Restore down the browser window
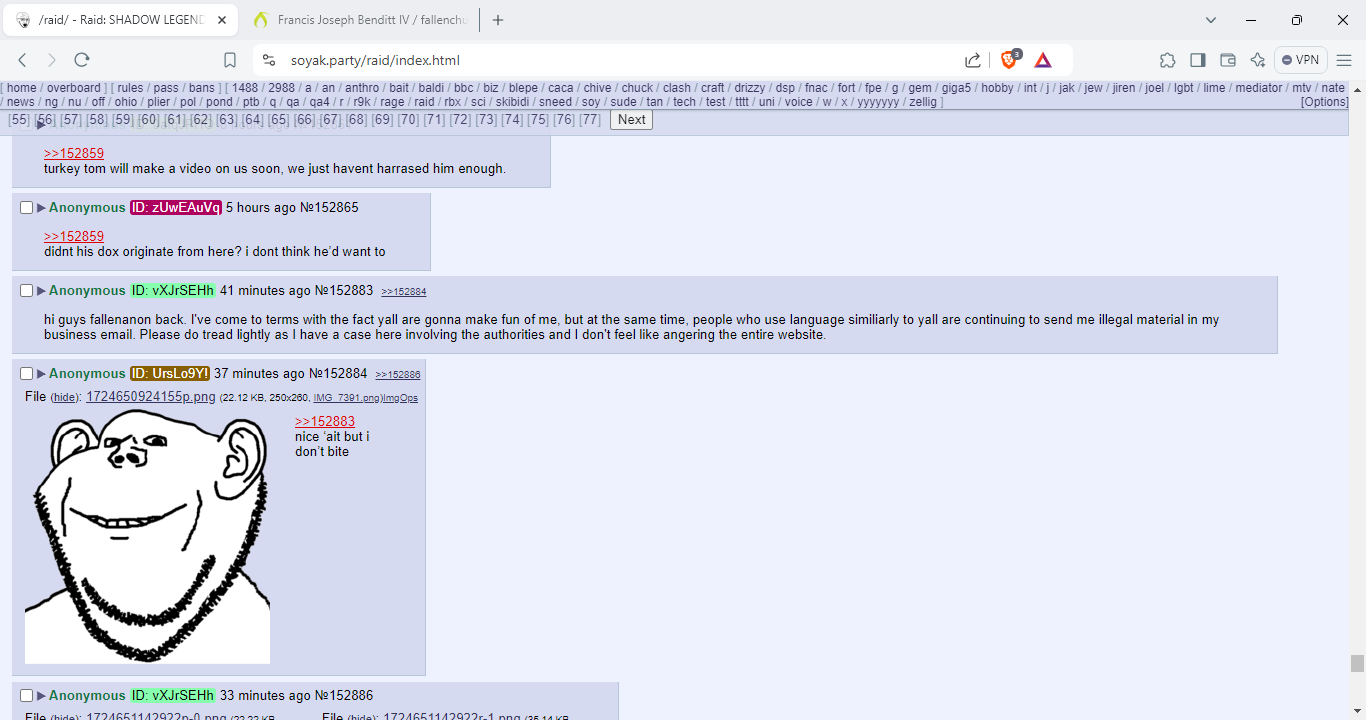 pos(1297,20)
